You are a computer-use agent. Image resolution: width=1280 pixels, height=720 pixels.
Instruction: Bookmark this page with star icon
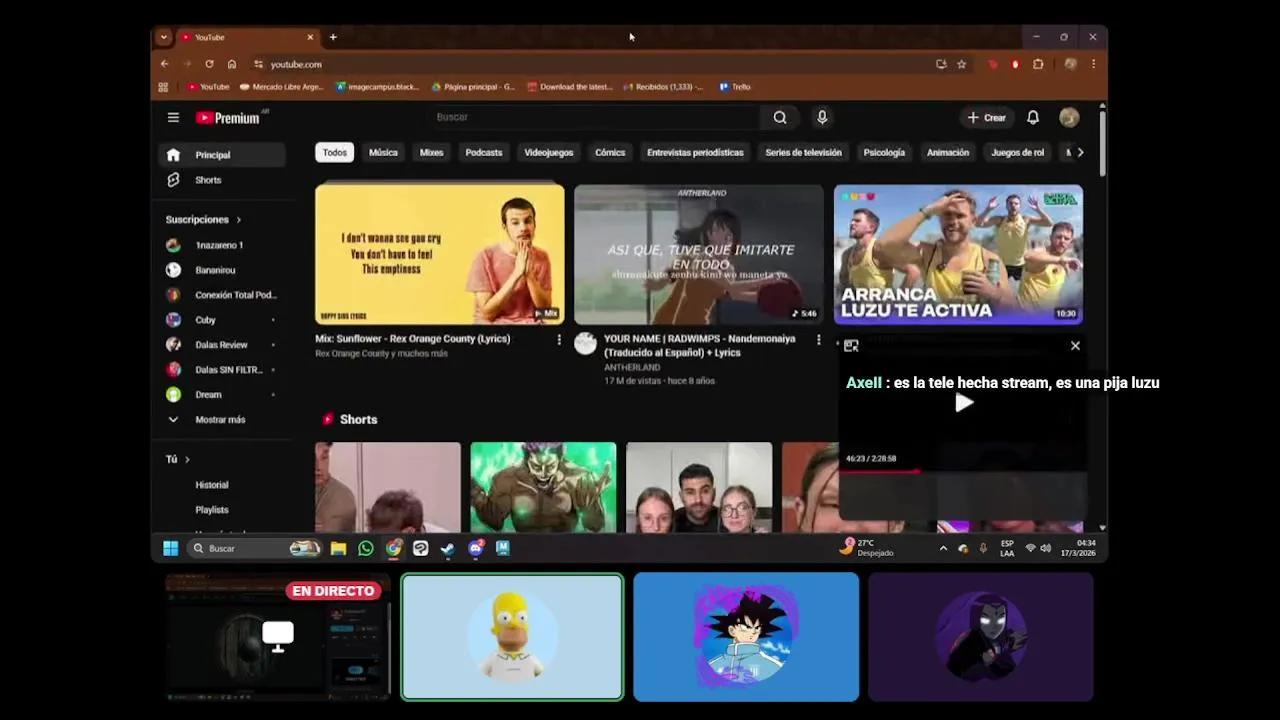click(x=962, y=64)
